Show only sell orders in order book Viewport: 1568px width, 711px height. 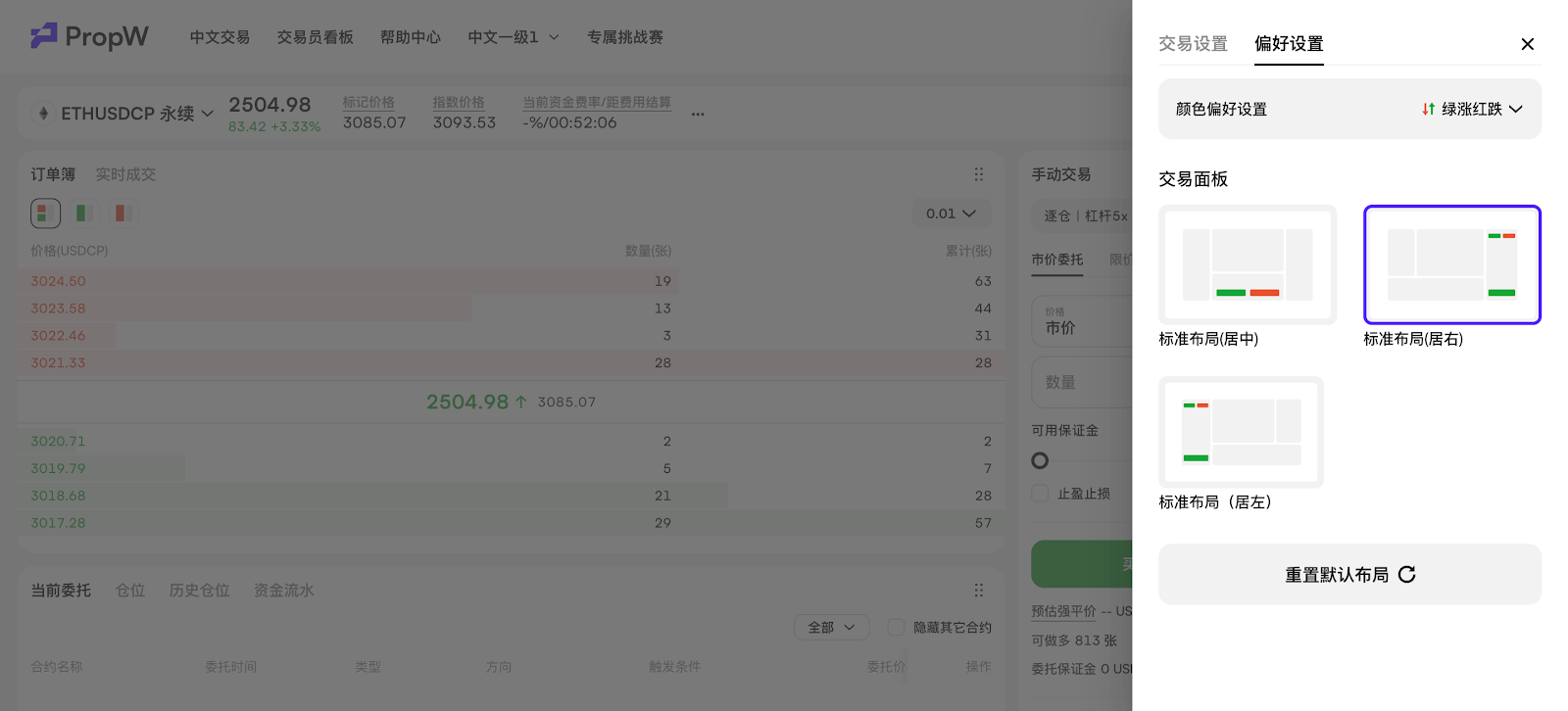coord(122,213)
